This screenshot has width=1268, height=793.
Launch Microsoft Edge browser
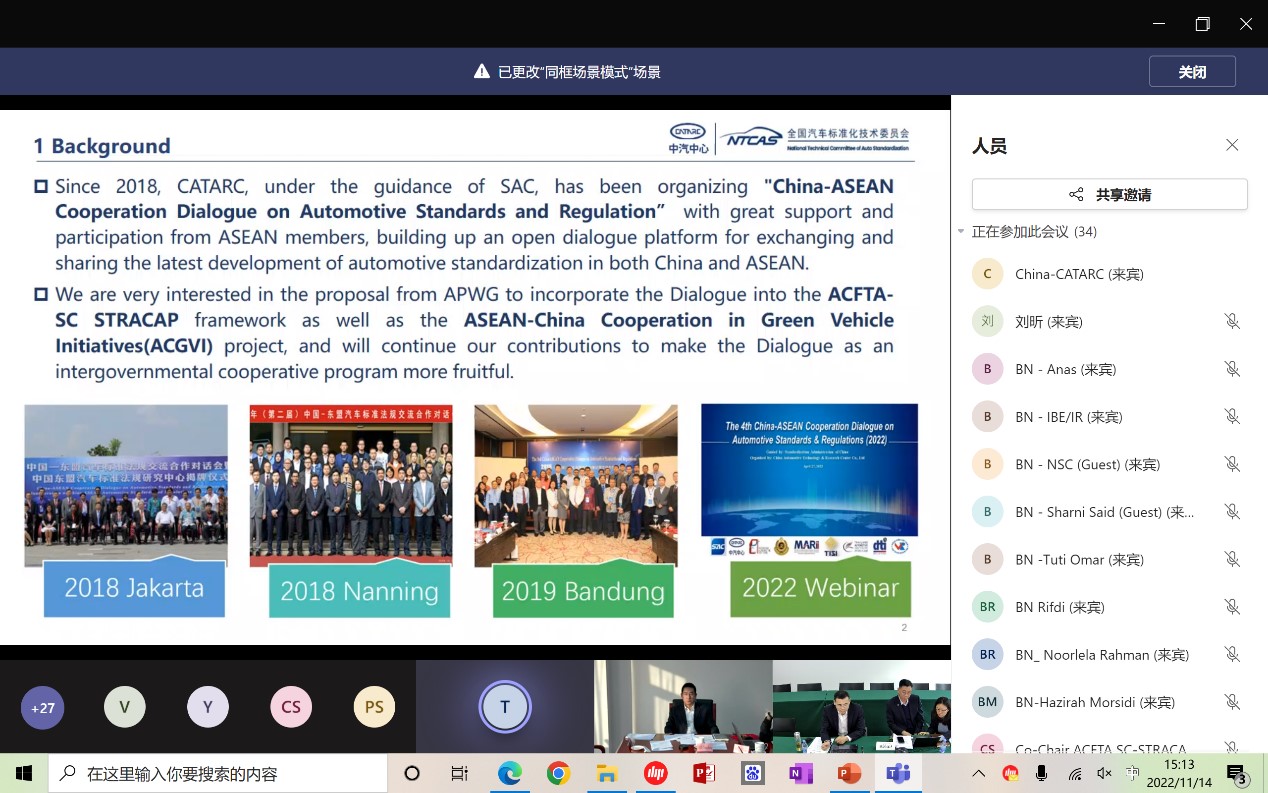click(x=510, y=773)
